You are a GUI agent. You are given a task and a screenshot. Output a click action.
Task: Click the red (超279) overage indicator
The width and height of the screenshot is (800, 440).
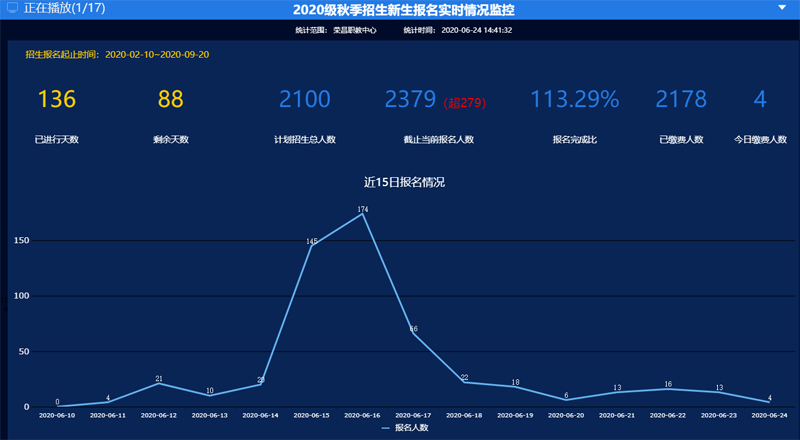[x=464, y=102]
